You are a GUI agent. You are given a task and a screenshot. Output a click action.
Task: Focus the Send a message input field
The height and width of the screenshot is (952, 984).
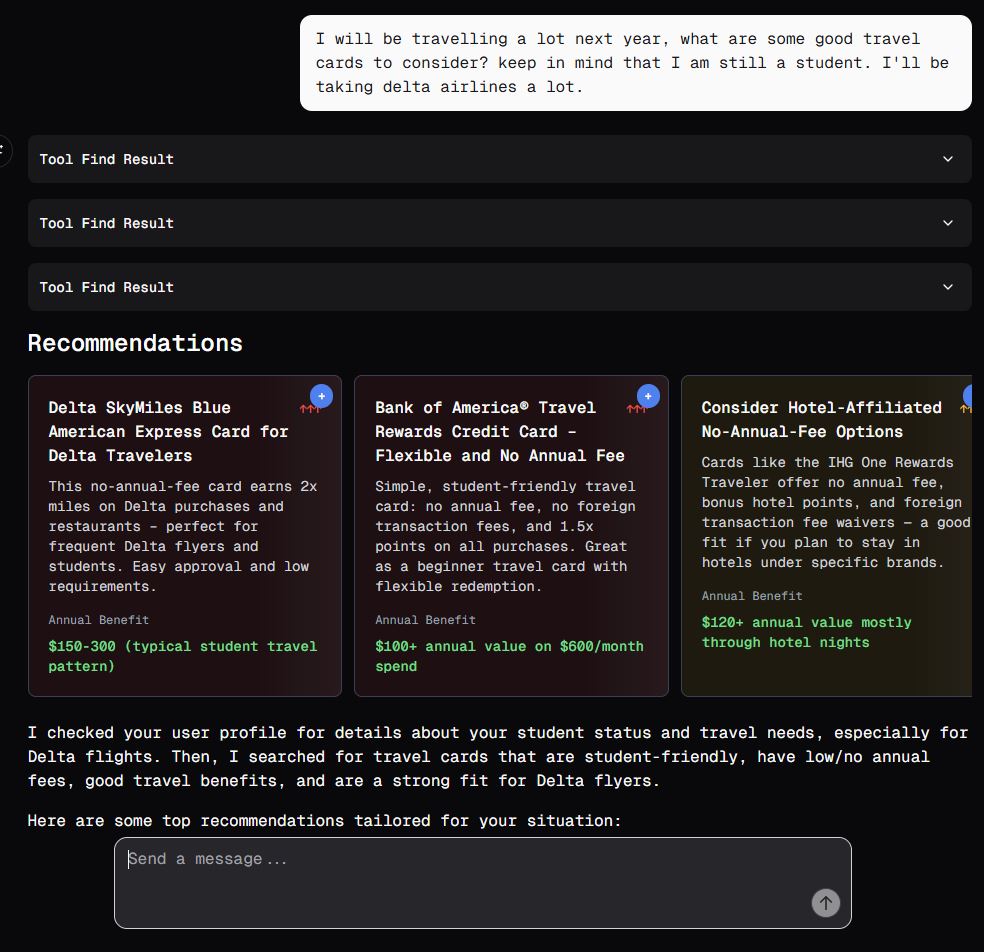click(x=483, y=882)
